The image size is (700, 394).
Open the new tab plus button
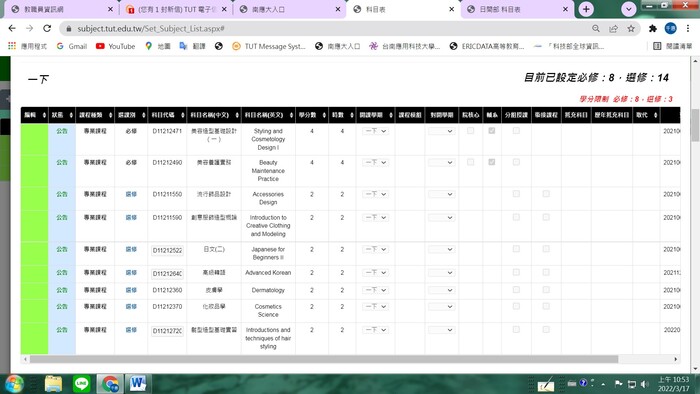tap(586, 9)
